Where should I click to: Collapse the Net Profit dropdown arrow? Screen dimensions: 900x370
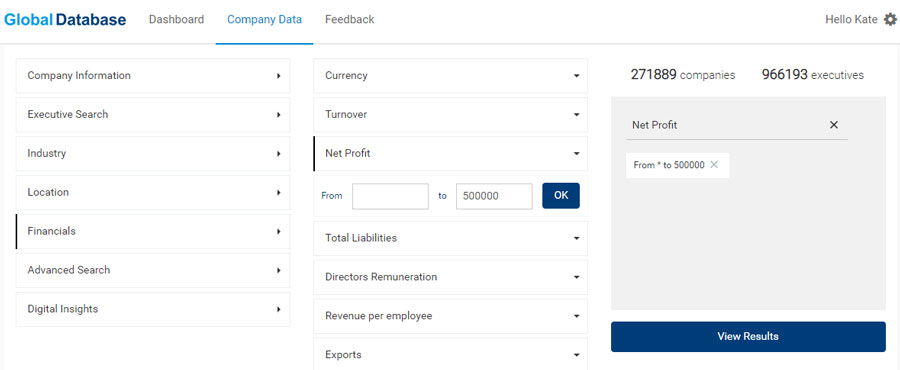[576, 154]
